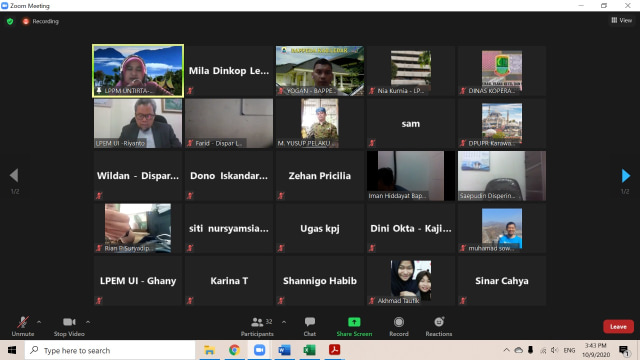Image resolution: width=640 pixels, height=360 pixels.
Task: Select Saepudin Disperin video tile
Action: (502, 176)
